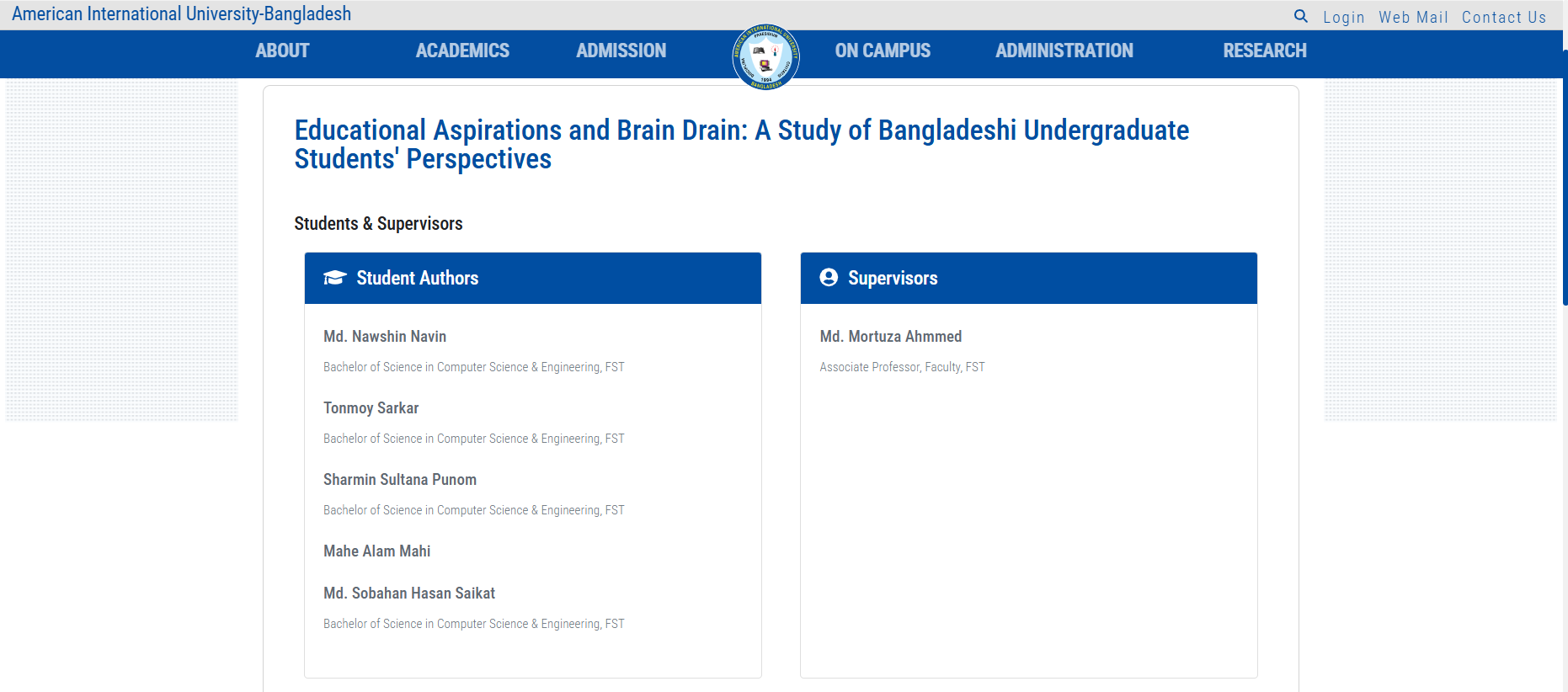Screen dimensions: 1568x692
Task: Select student author Sharmin Sultana Punom
Action: tap(400, 479)
